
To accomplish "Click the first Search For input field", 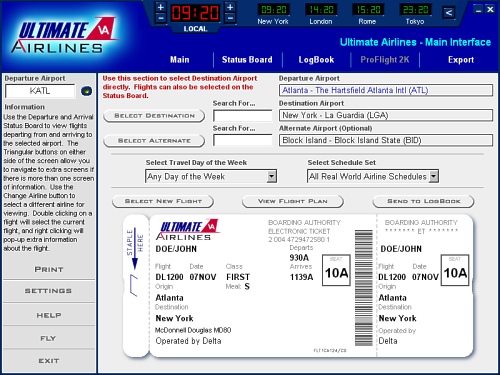I will click(x=243, y=116).
